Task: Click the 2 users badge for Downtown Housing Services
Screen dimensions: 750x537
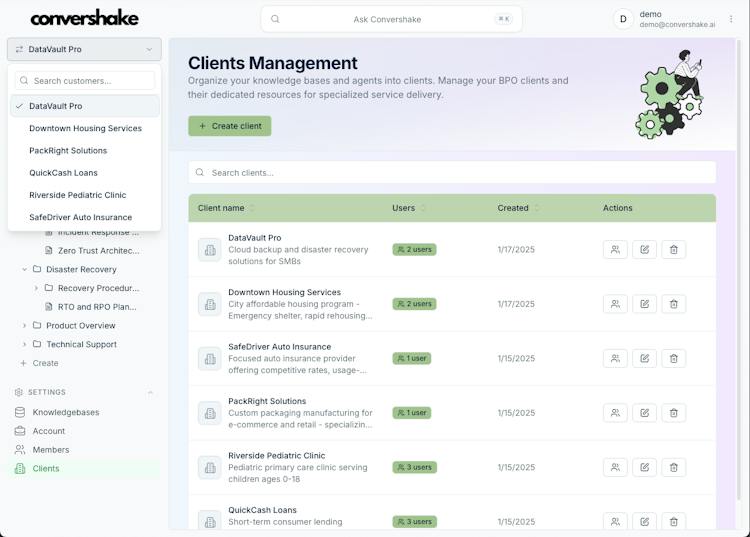Action: (414, 304)
